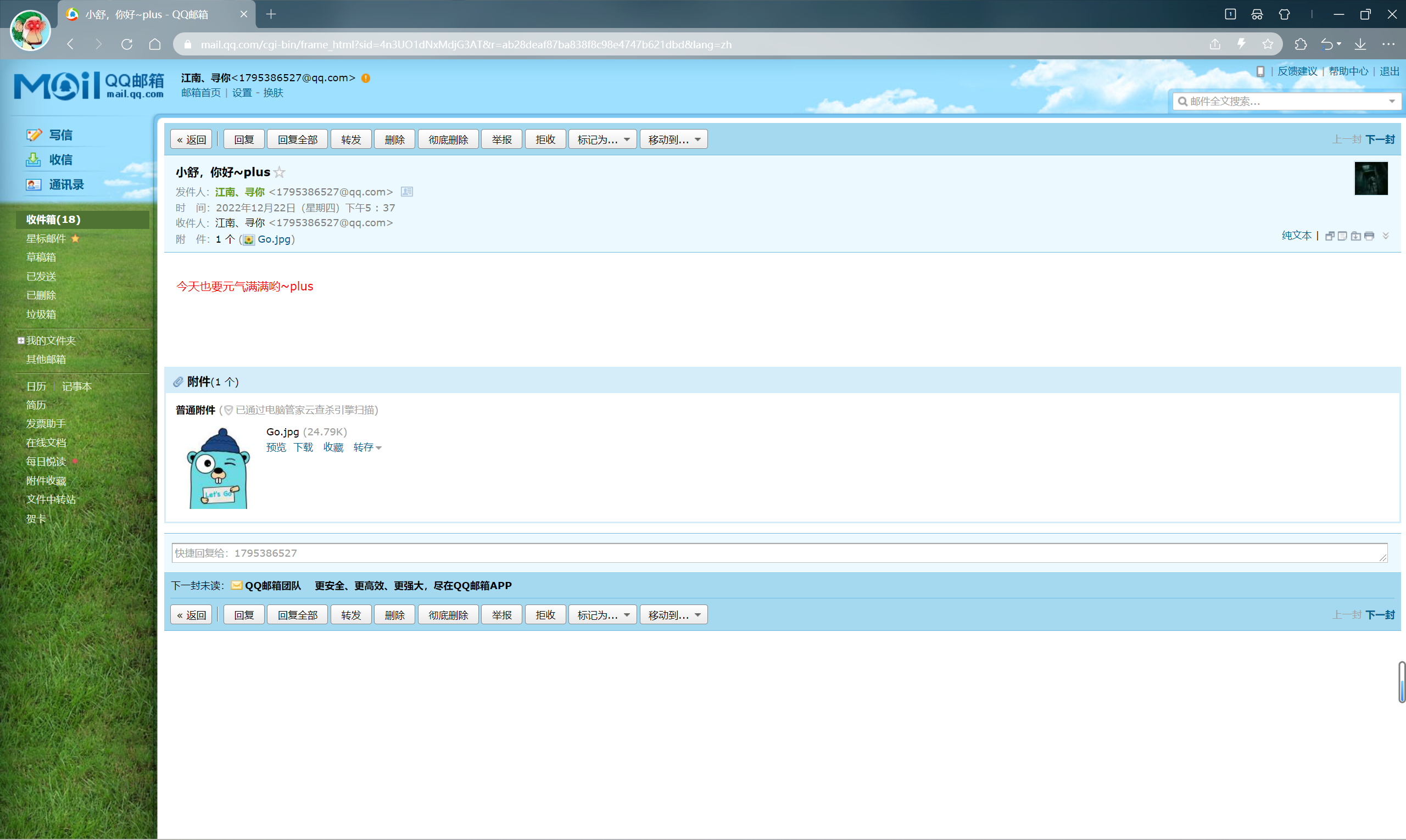Expand the 转存 attachment dropdown
The width and height of the screenshot is (1406, 840).
367,447
